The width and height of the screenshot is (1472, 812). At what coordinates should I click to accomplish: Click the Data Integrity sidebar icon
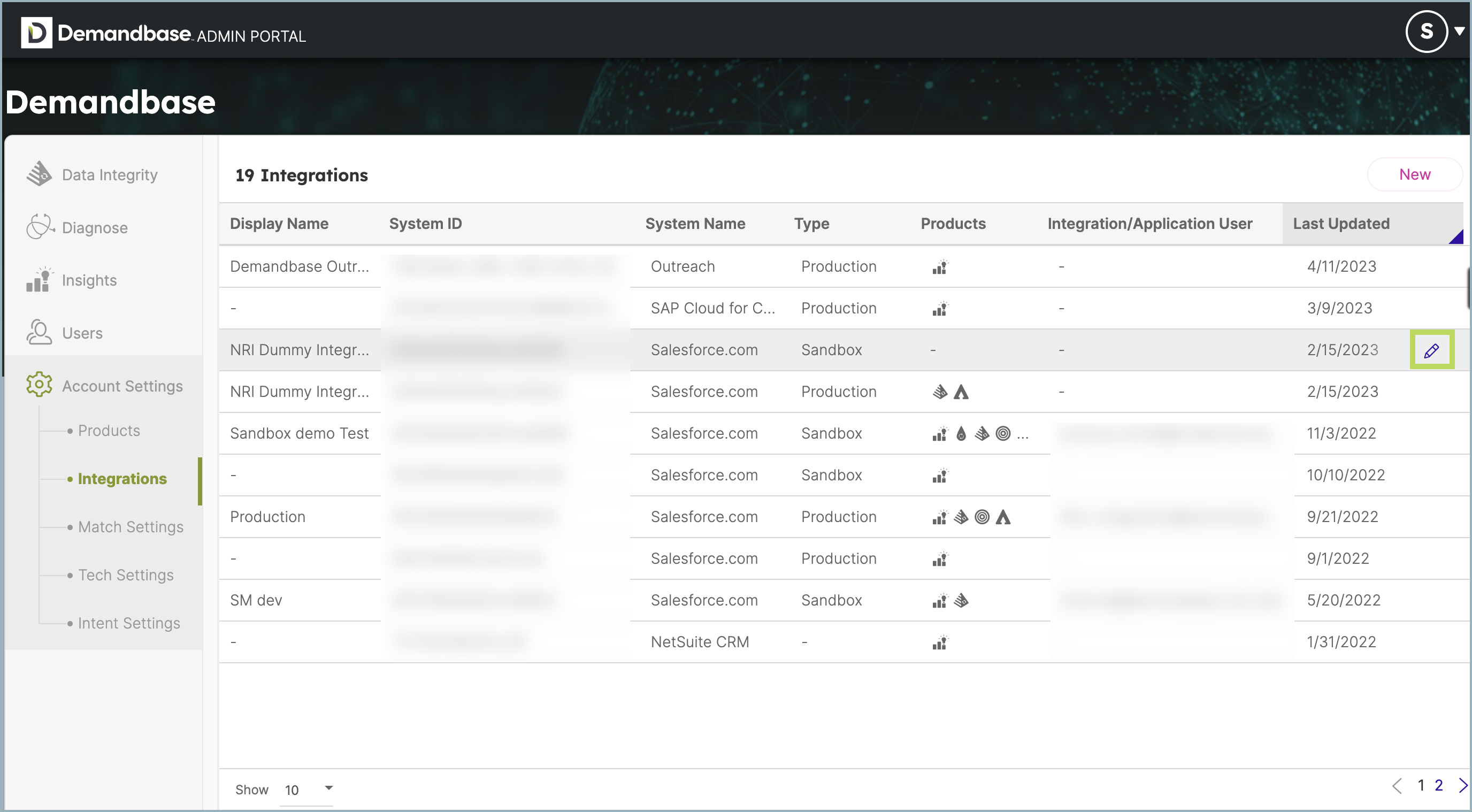[39, 174]
